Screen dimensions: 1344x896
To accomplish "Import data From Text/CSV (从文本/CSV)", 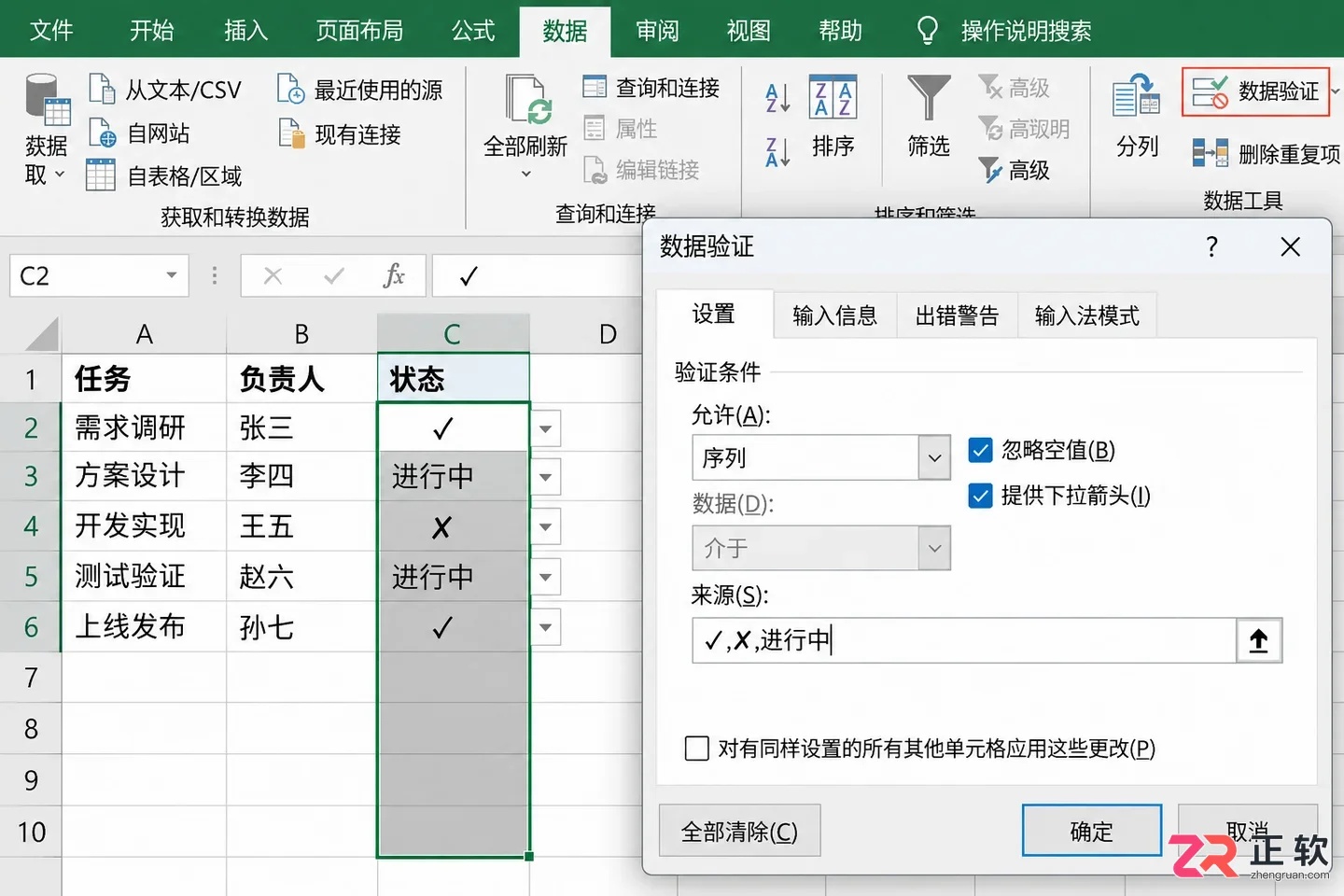I will [165, 90].
